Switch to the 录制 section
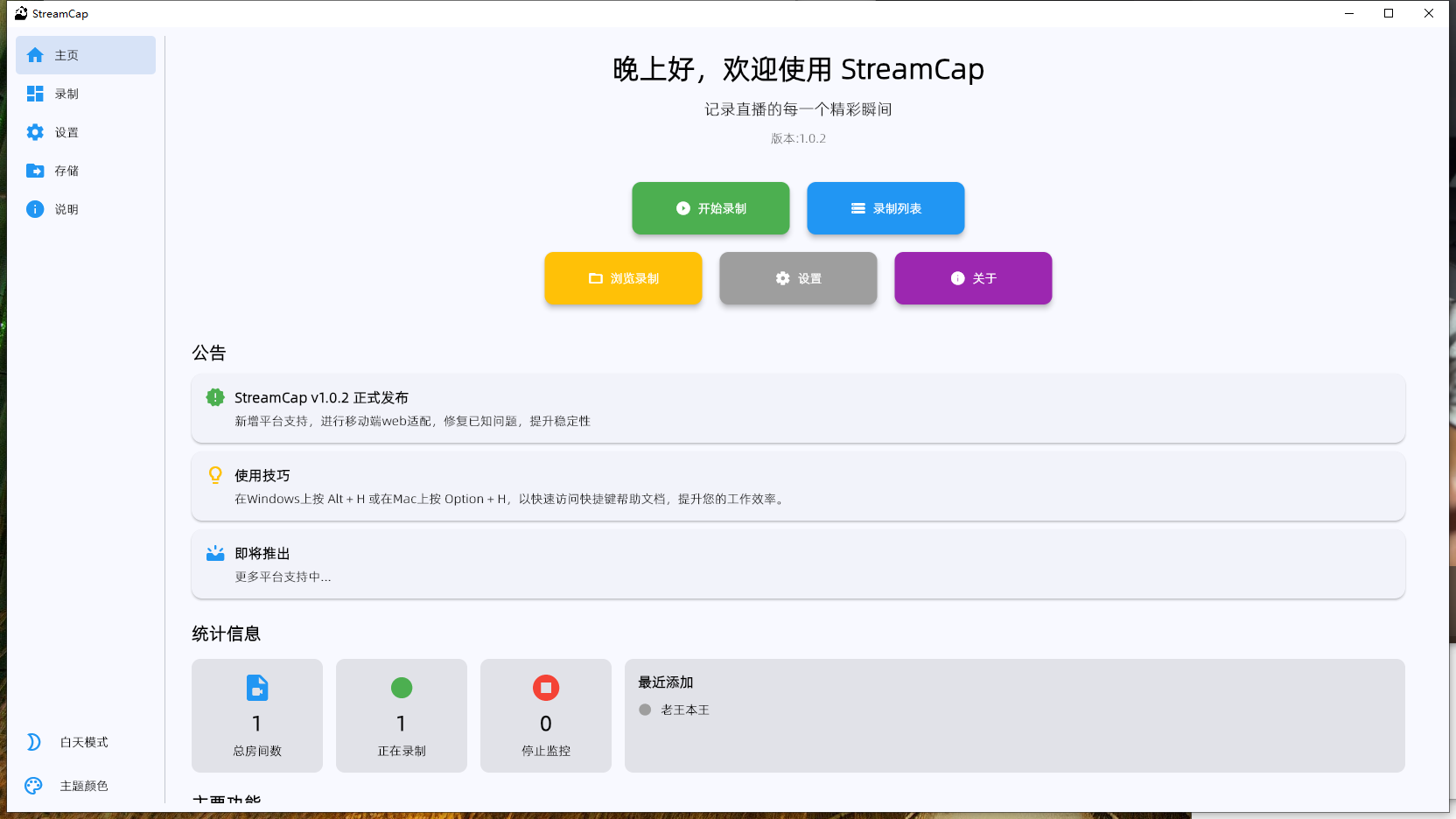1456x819 pixels. click(66, 93)
